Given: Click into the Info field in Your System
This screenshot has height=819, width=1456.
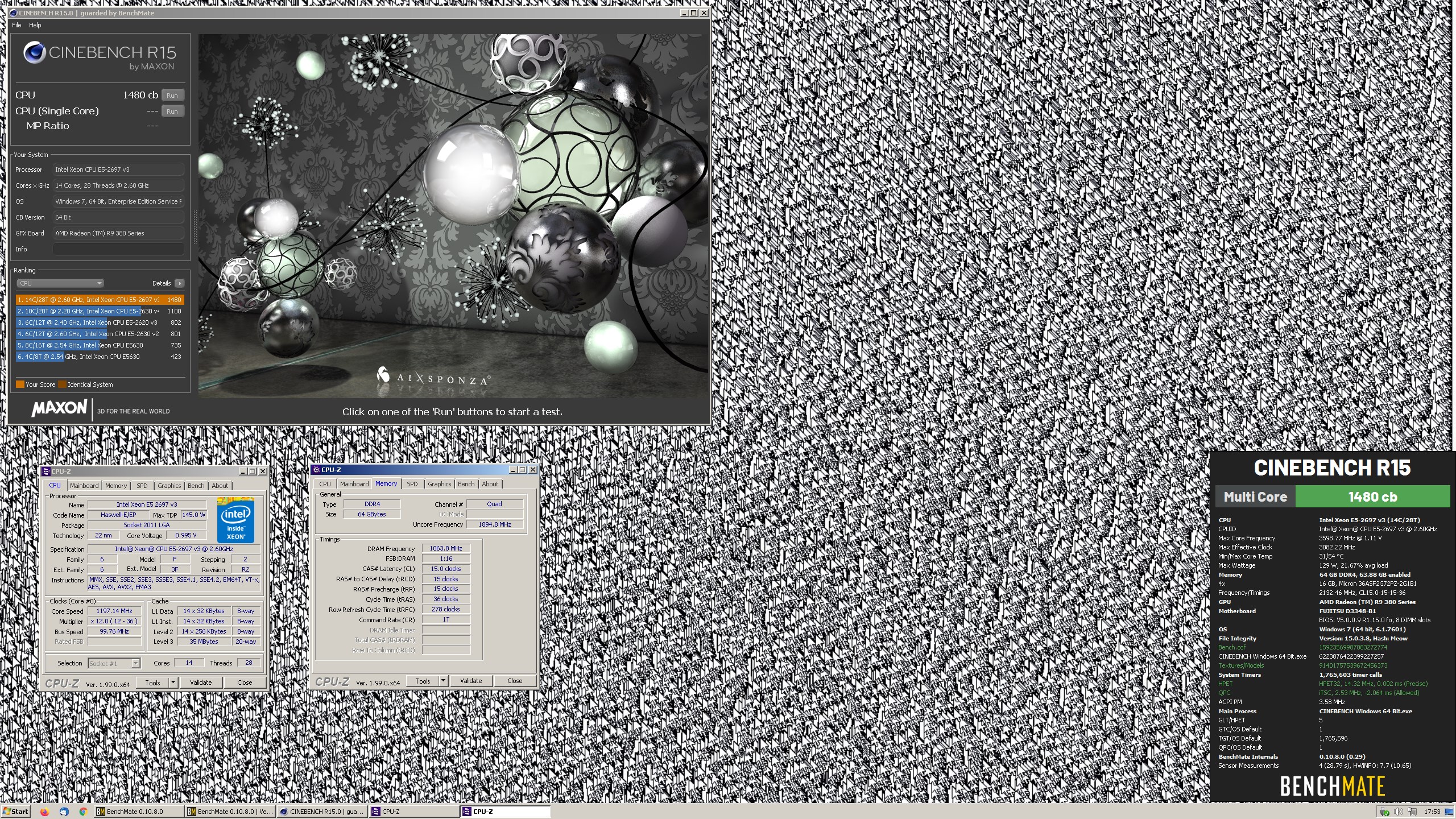Looking at the screenshot, I should pyautogui.click(x=118, y=249).
